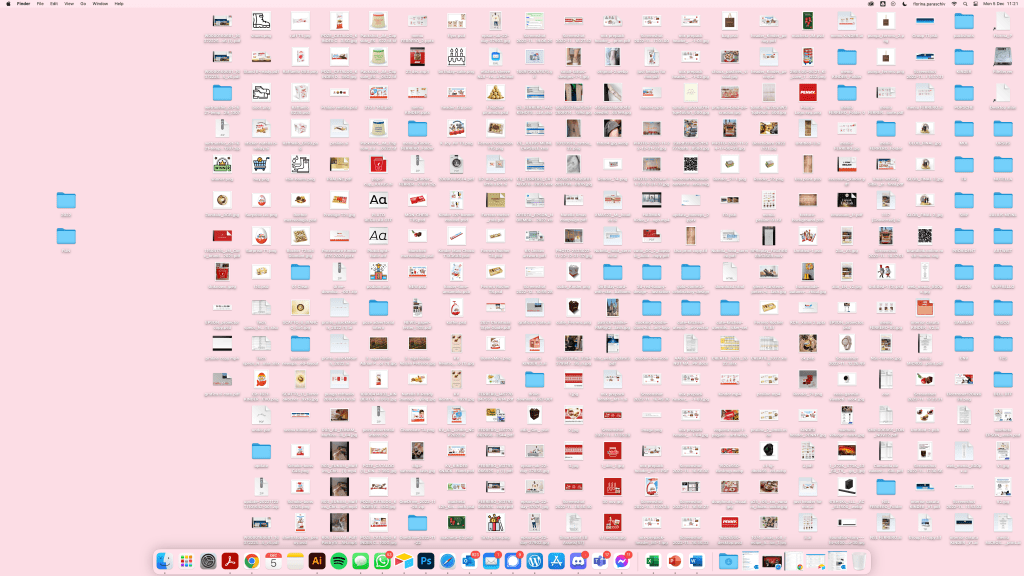
Task: Open the Apple menu
Action: [7, 4]
